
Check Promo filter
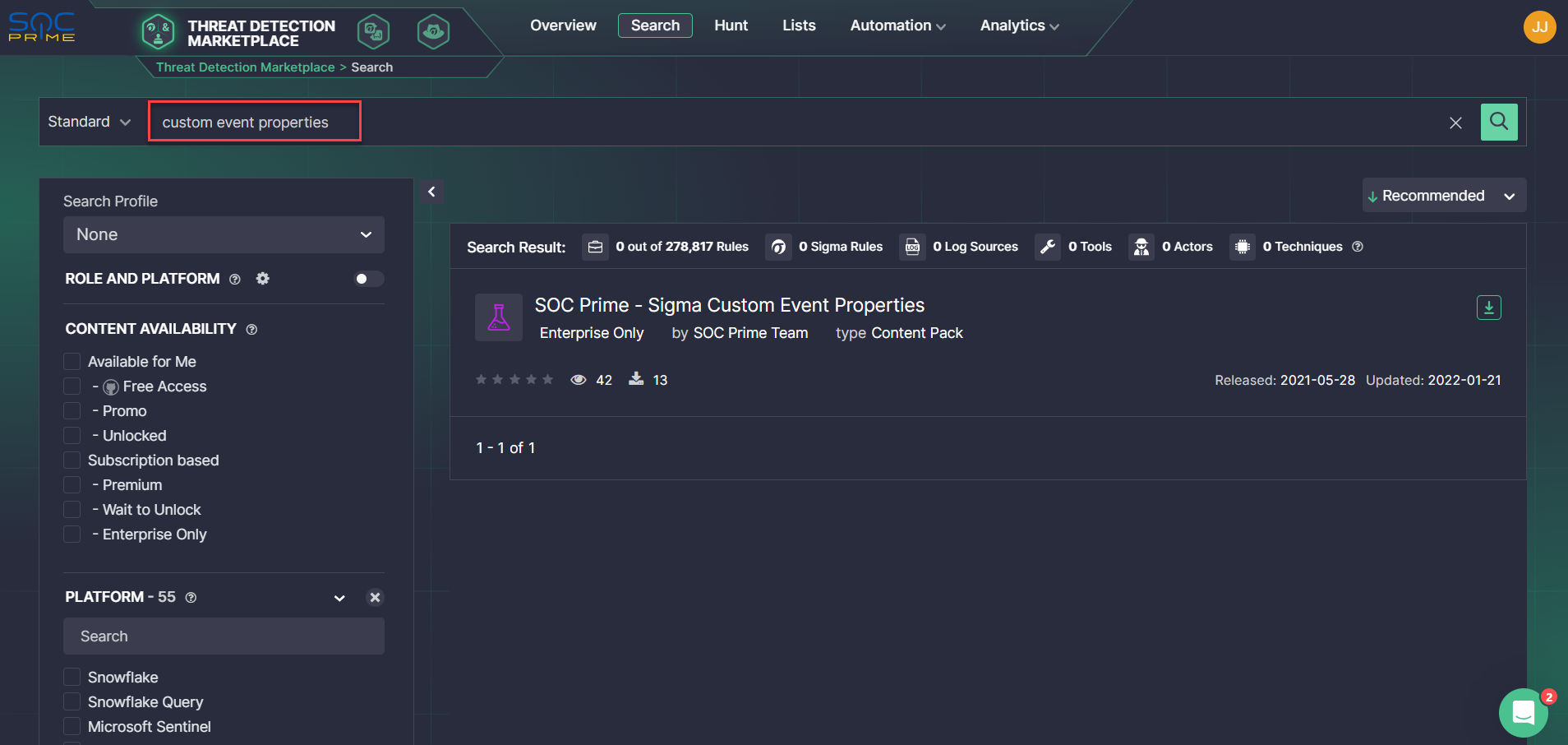tap(72, 411)
